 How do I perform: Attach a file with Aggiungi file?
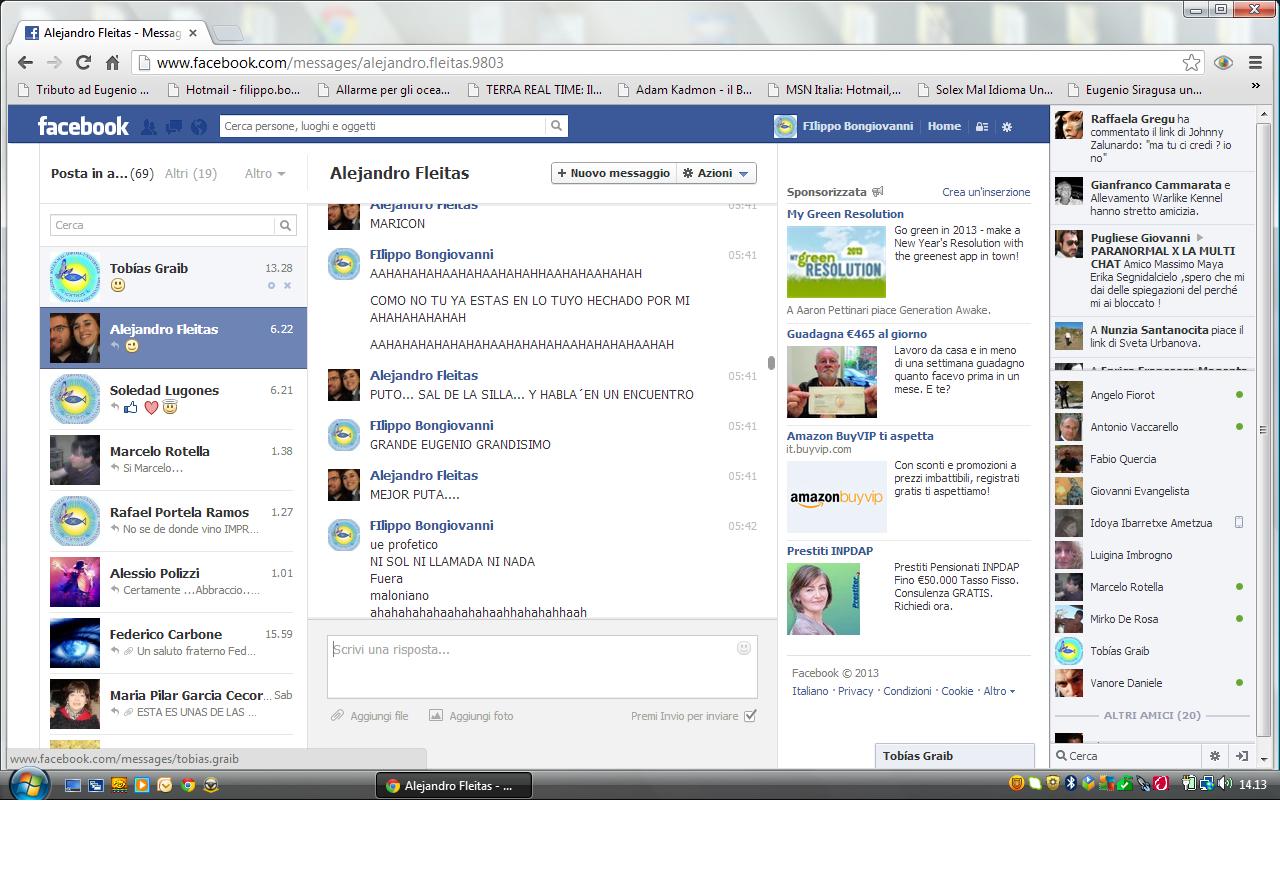[x=370, y=716]
